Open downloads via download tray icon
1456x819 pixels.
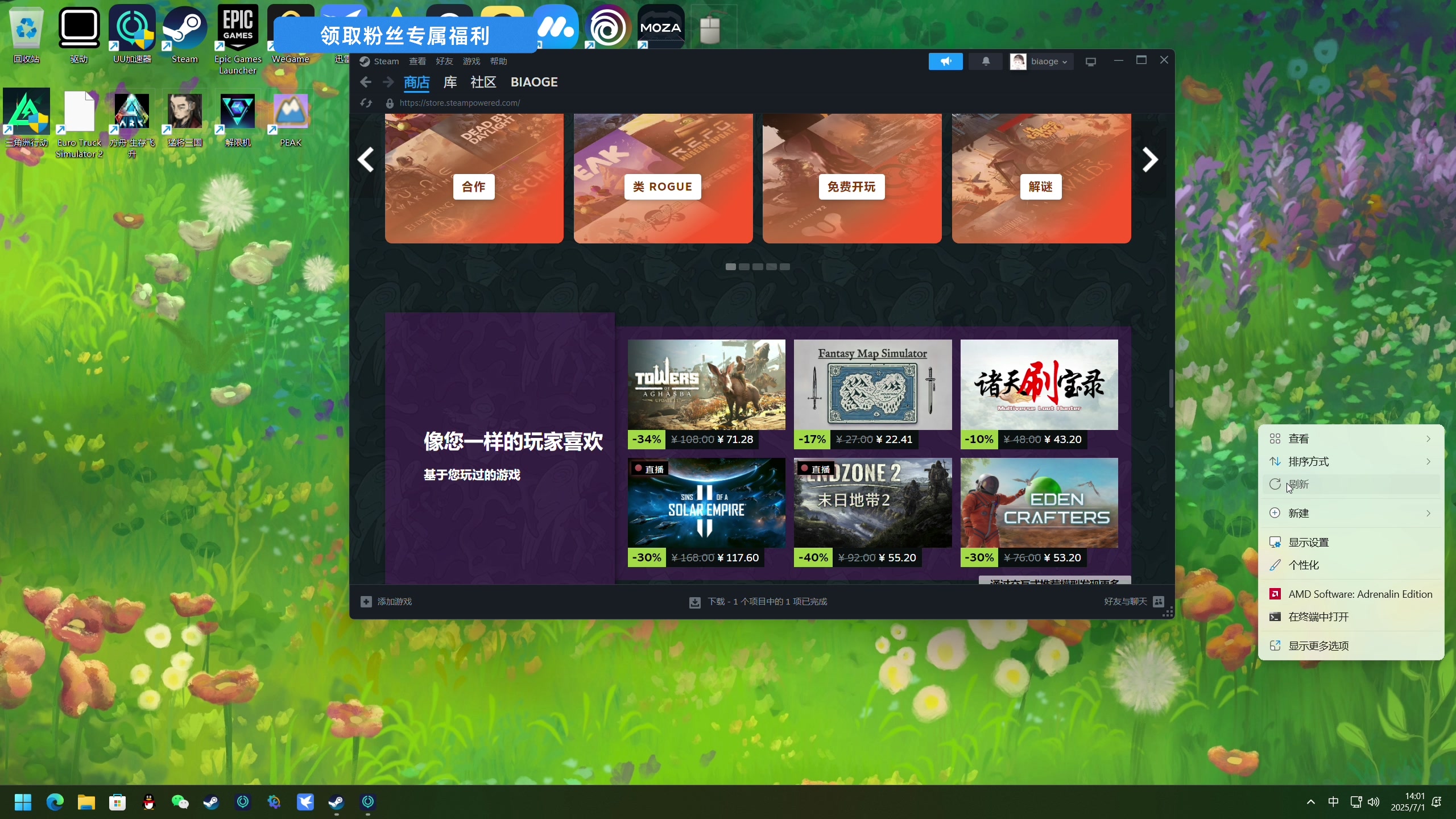point(694,602)
